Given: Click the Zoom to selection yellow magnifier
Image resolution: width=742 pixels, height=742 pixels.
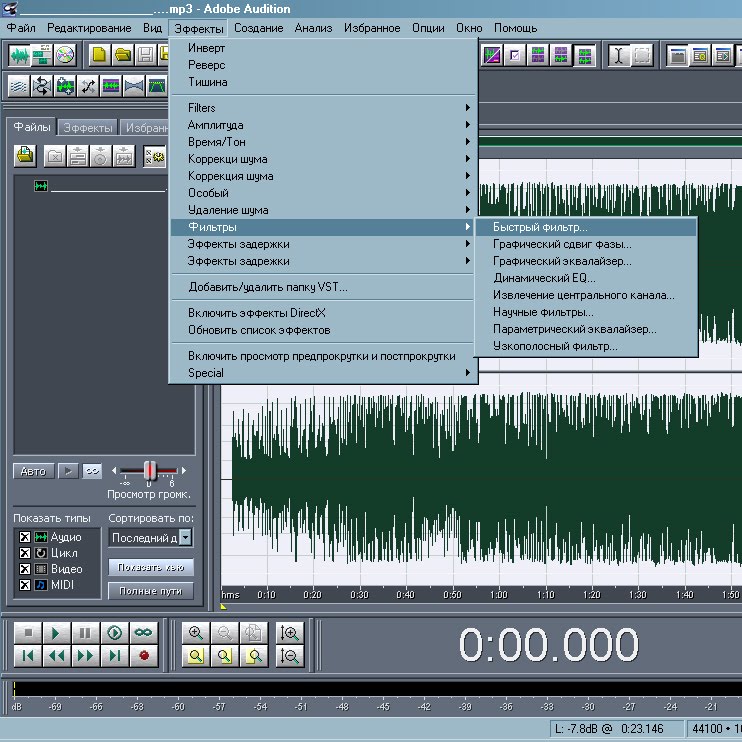Looking at the screenshot, I should click(x=196, y=656).
